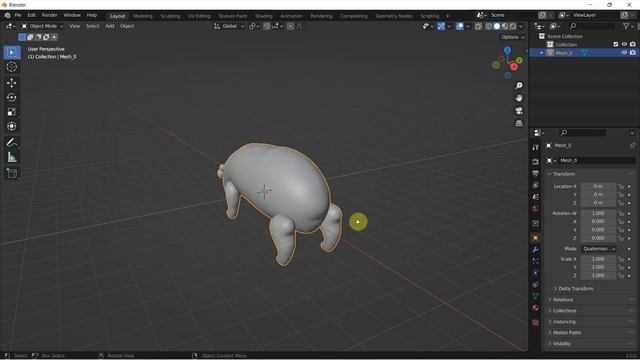Select the Rotate tool
The image size is (640, 360).
tap(11, 98)
